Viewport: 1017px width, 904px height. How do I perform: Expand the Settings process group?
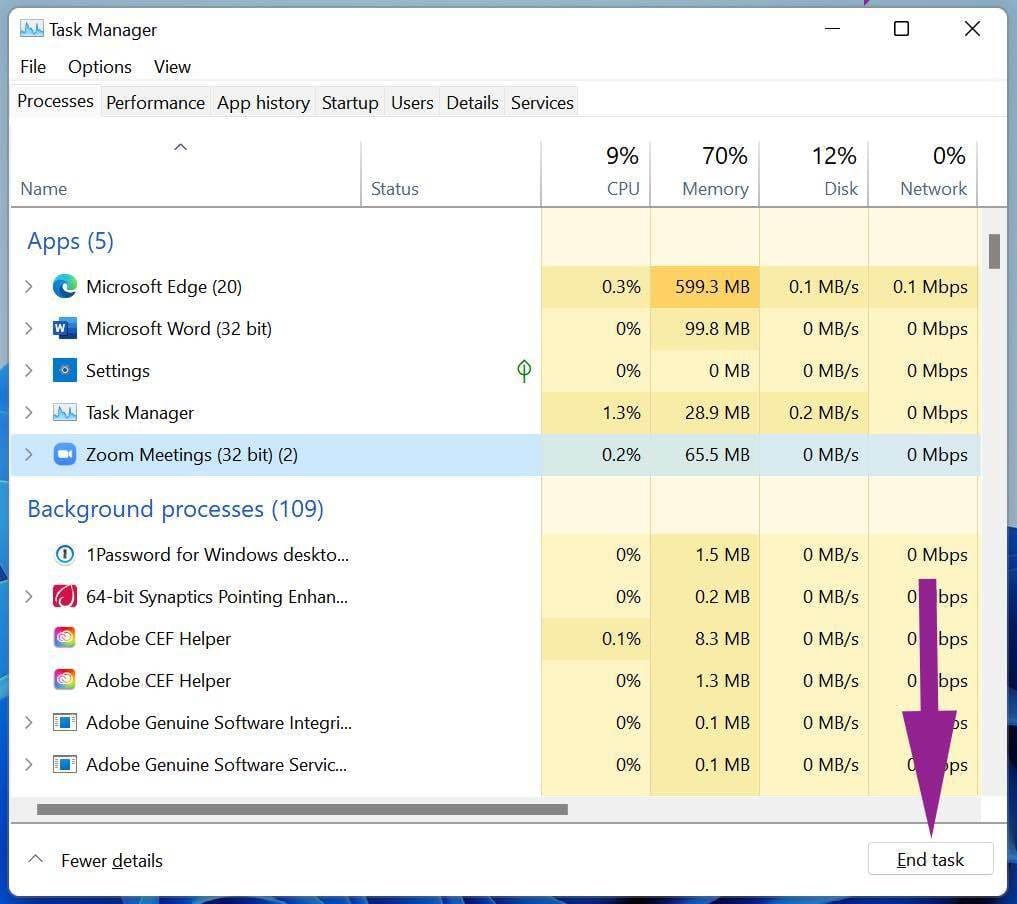click(x=29, y=370)
